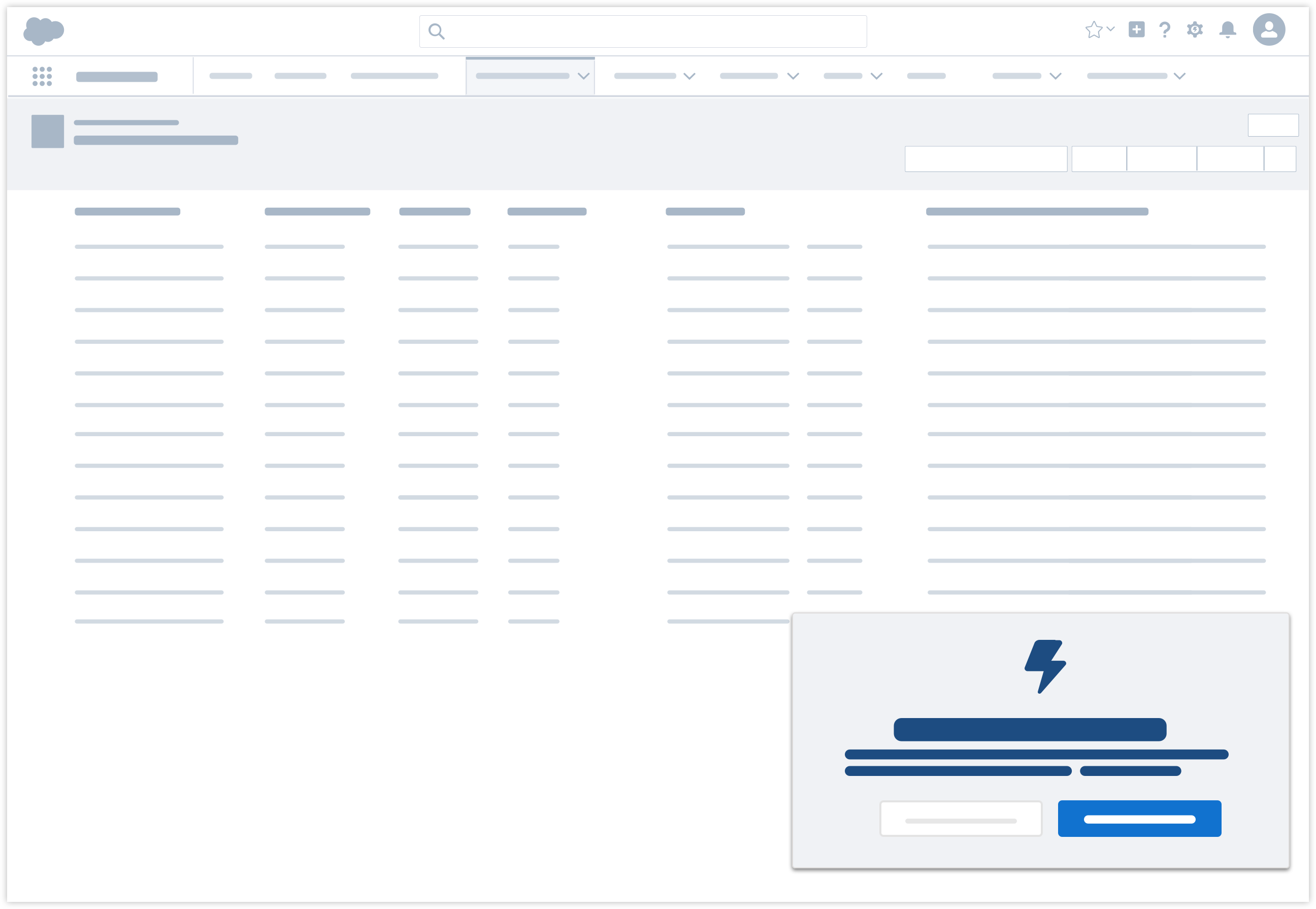Click the lightning bolt icon in popup
Viewport: 1316px width, 909px height.
coord(1045,666)
